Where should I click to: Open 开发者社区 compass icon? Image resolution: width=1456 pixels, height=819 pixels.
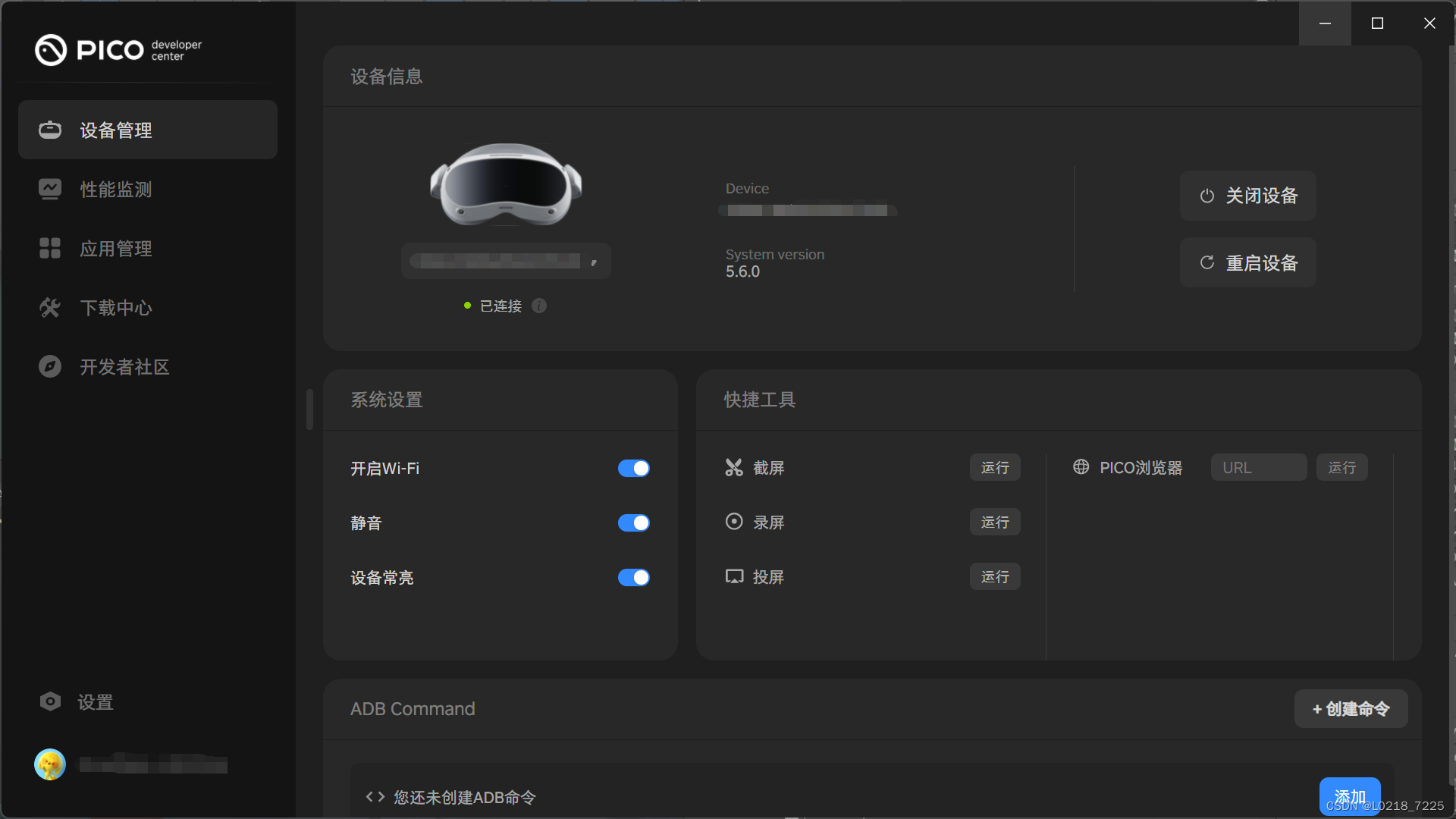tap(50, 366)
